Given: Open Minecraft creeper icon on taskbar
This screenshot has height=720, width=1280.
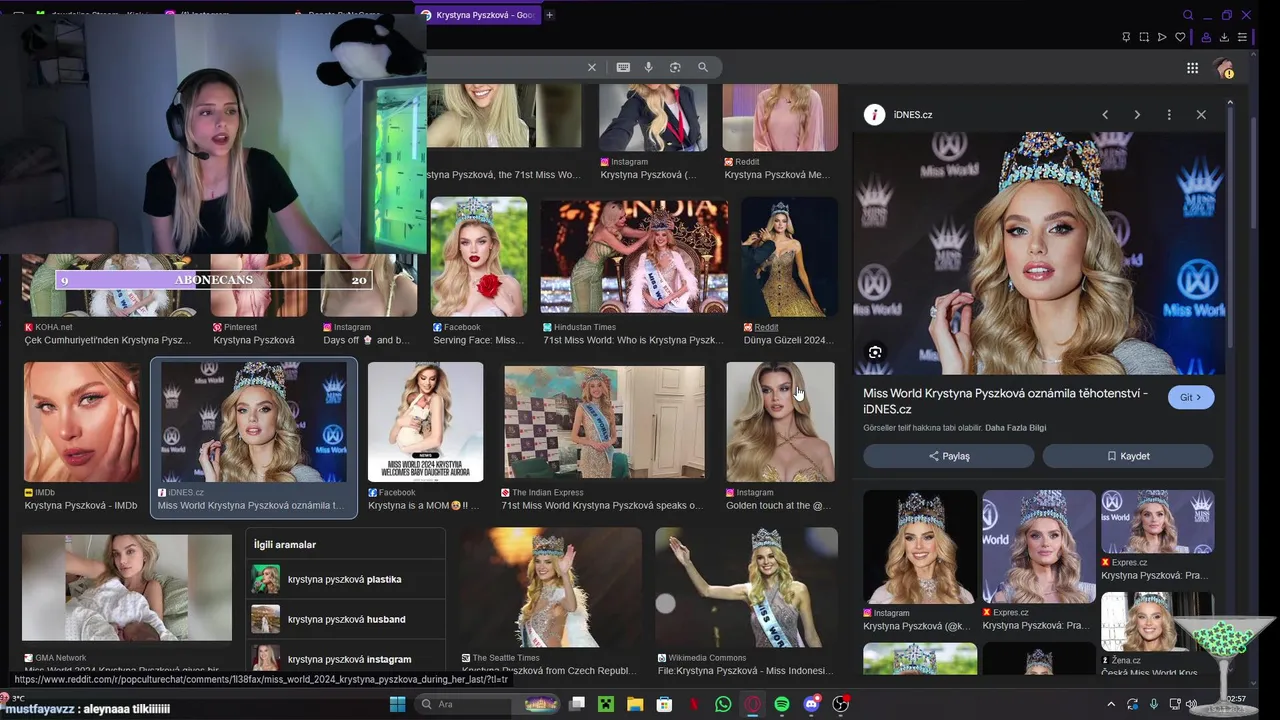Looking at the screenshot, I should pyautogui.click(x=606, y=704).
